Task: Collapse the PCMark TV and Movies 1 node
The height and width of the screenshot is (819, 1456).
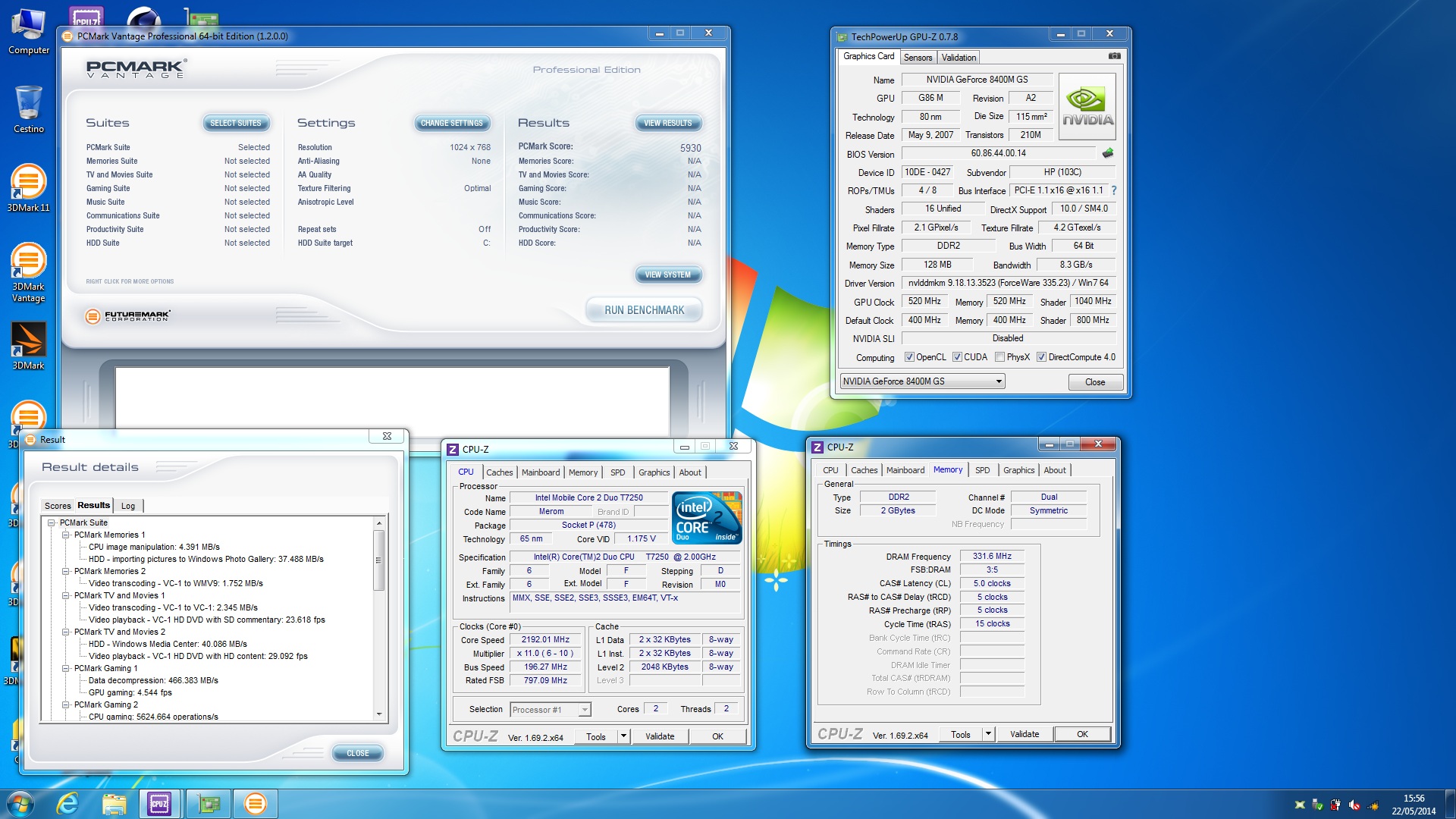Action: (x=66, y=595)
